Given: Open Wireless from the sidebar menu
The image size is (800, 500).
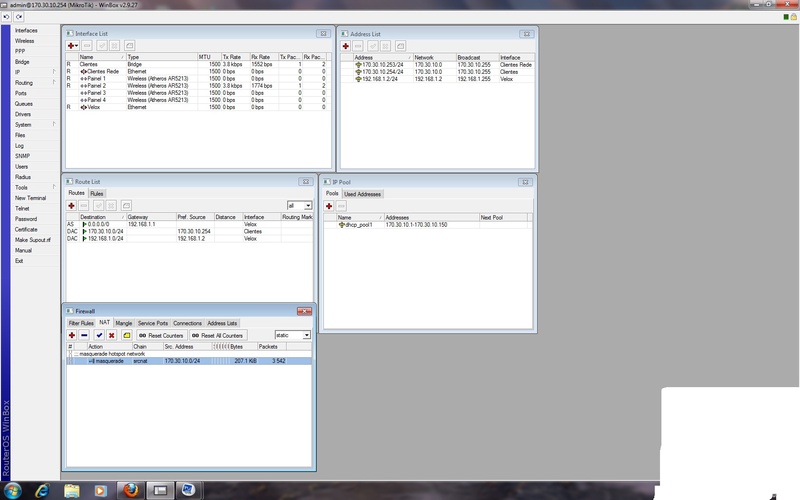Looking at the screenshot, I should click(24, 41).
